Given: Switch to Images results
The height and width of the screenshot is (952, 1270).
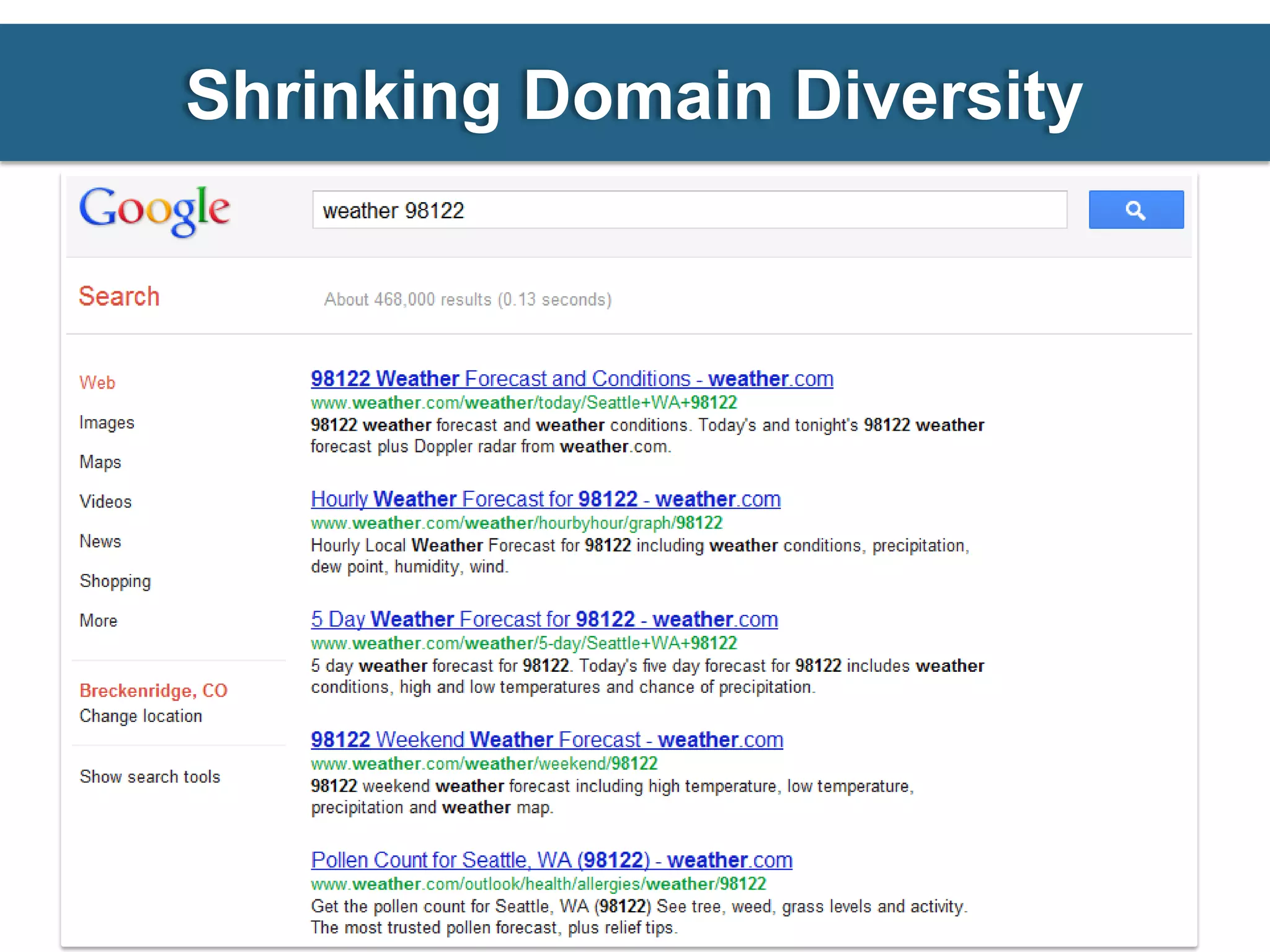Looking at the screenshot, I should point(107,423).
